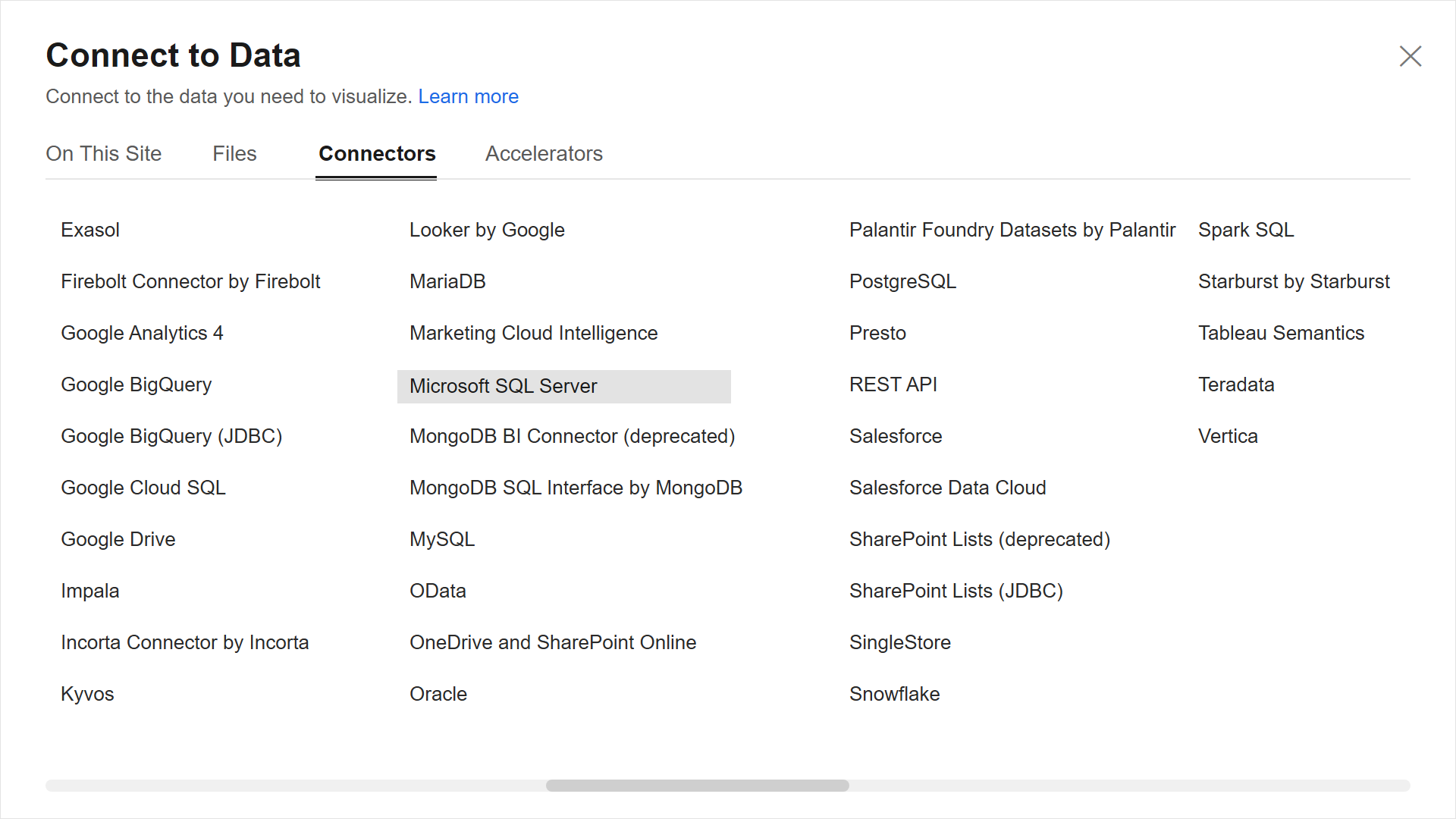Select the Teradata connector
The image size is (1456, 819).
[1236, 384]
